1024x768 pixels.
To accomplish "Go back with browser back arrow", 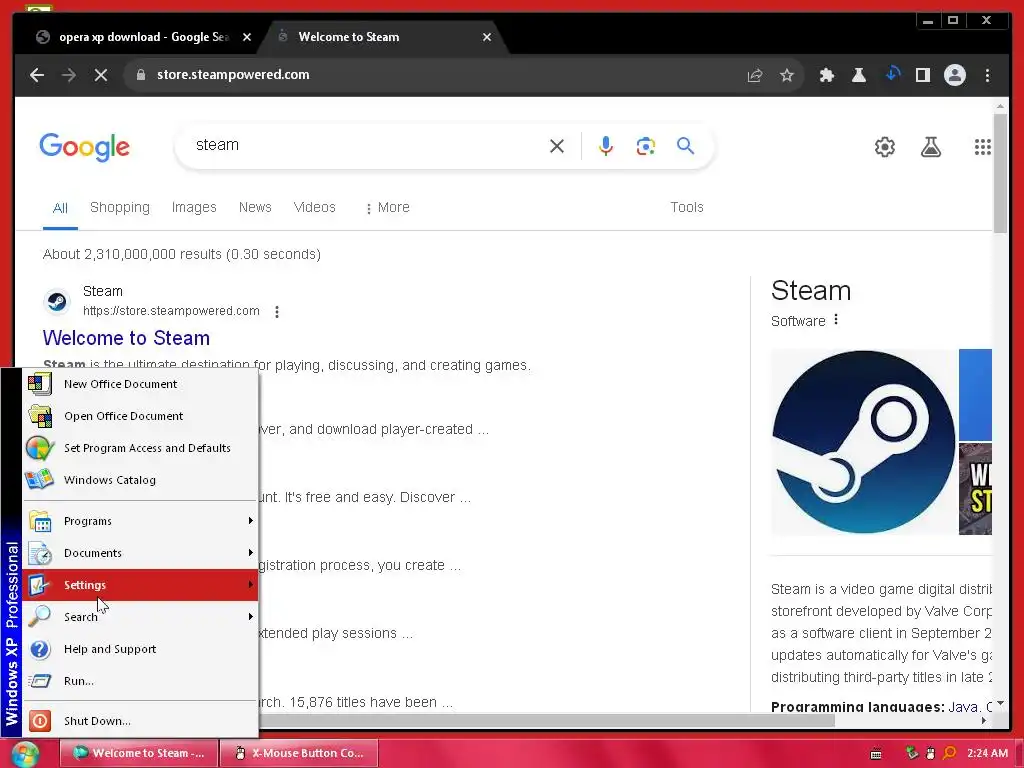I will 37,75.
